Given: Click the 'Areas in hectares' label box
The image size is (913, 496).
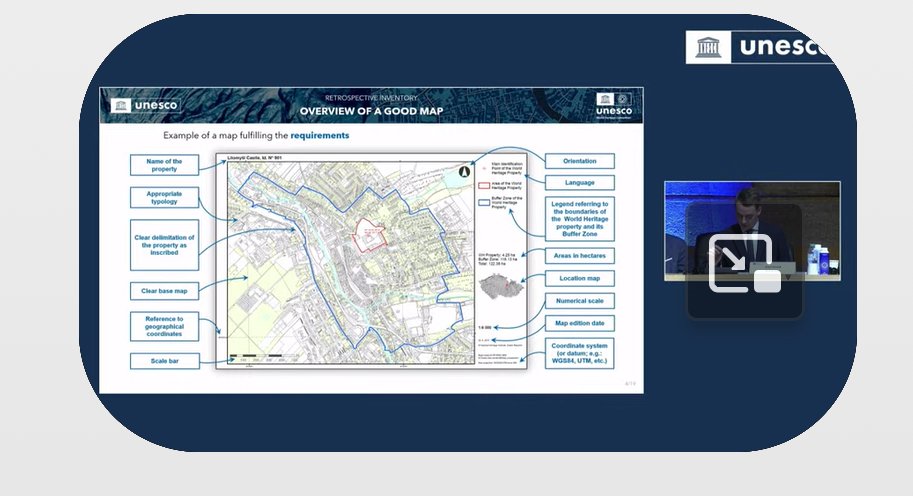Looking at the screenshot, I should tap(579, 257).
